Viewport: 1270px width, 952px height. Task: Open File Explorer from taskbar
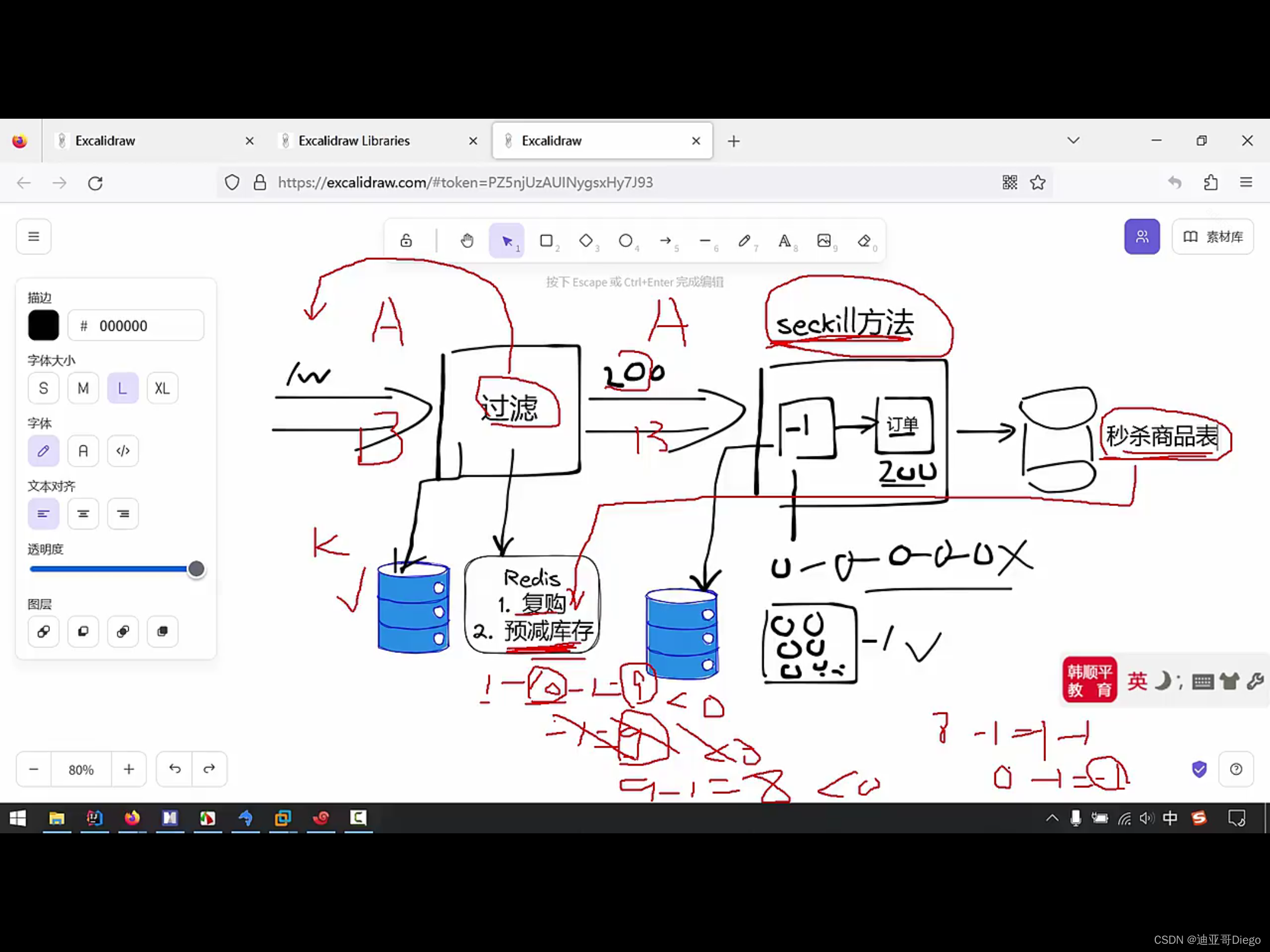click(x=56, y=818)
